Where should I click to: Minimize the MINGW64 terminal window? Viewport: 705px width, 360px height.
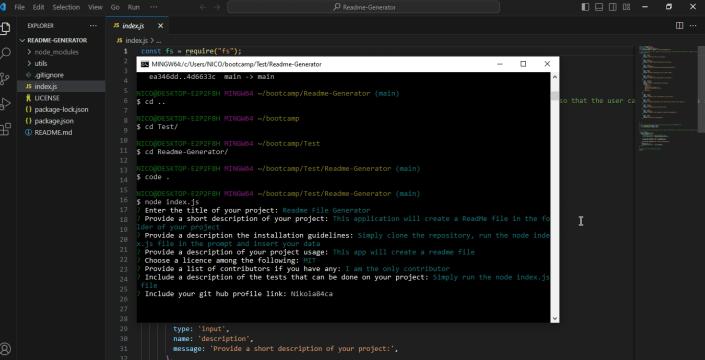500,64
